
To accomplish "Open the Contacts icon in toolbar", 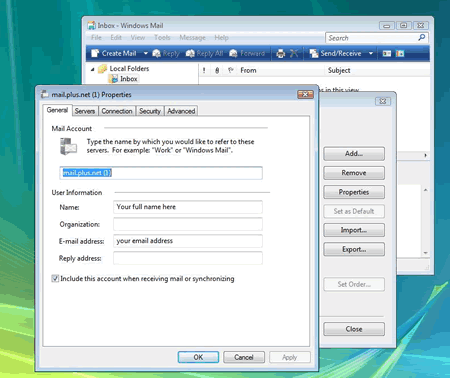I will (x=387, y=53).
